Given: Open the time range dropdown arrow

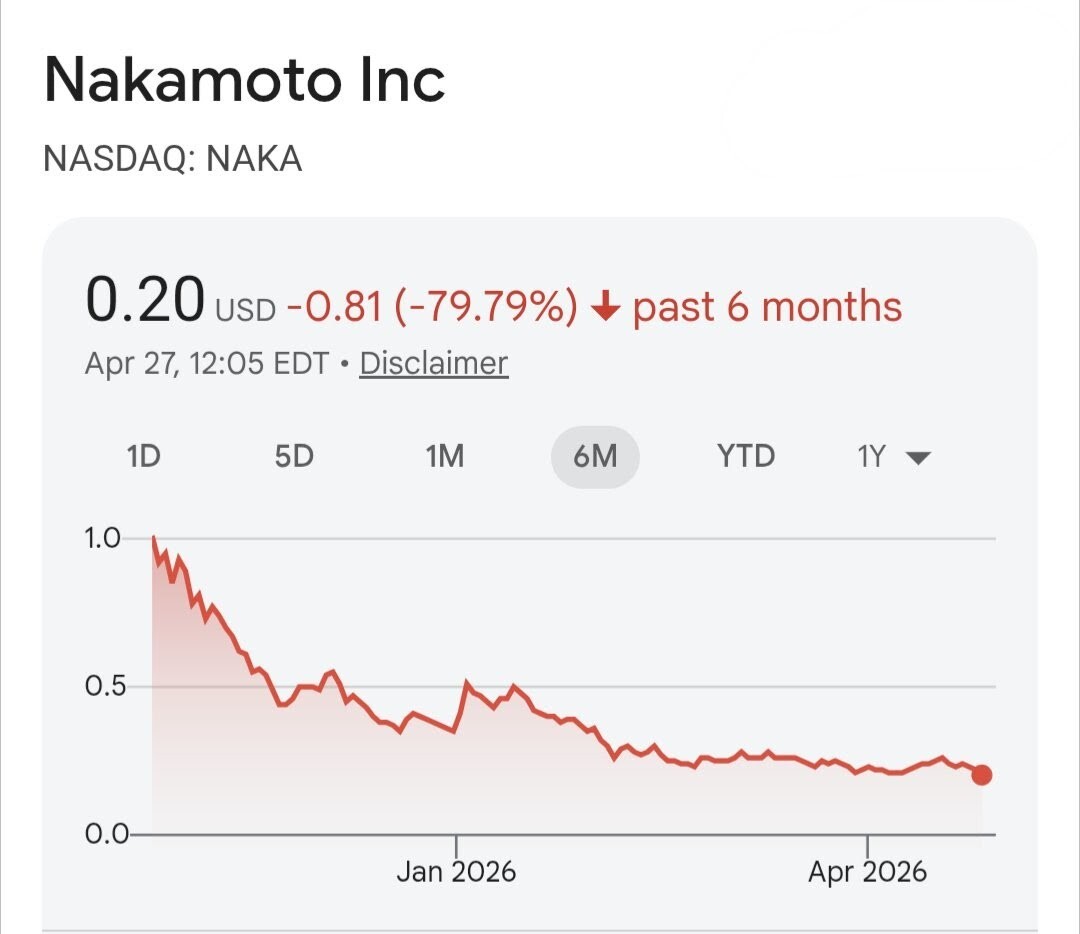Looking at the screenshot, I should 918,457.
